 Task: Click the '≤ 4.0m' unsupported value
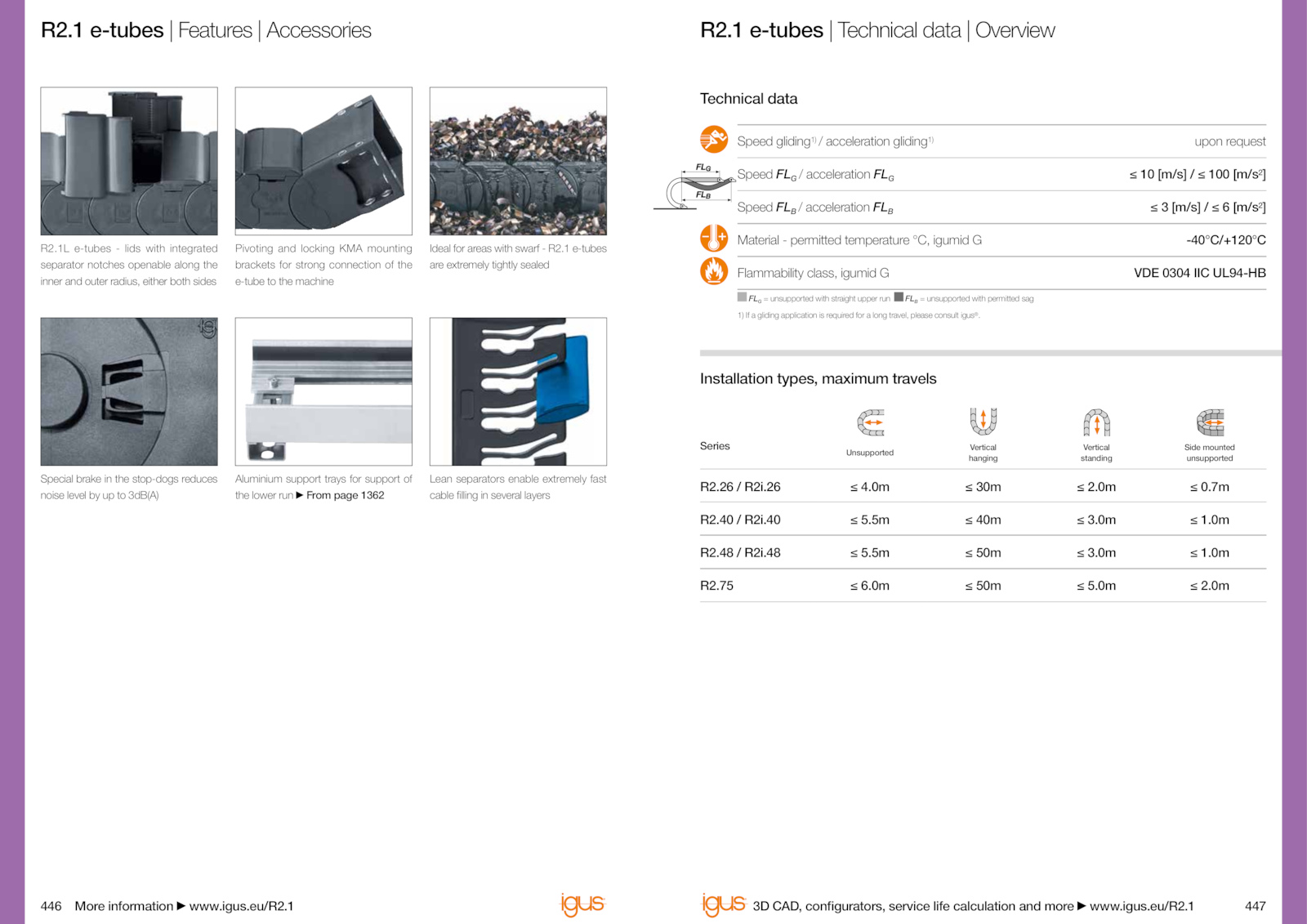pos(870,487)
